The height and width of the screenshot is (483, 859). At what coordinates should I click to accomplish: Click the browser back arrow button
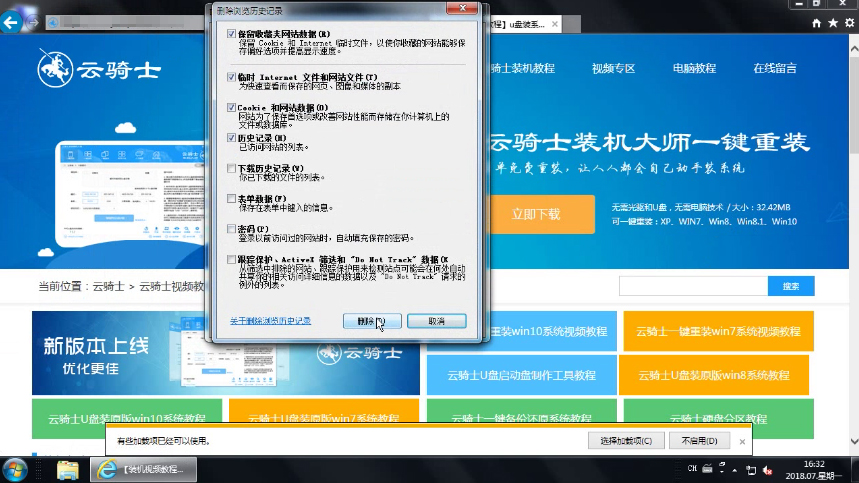point(11,22)
